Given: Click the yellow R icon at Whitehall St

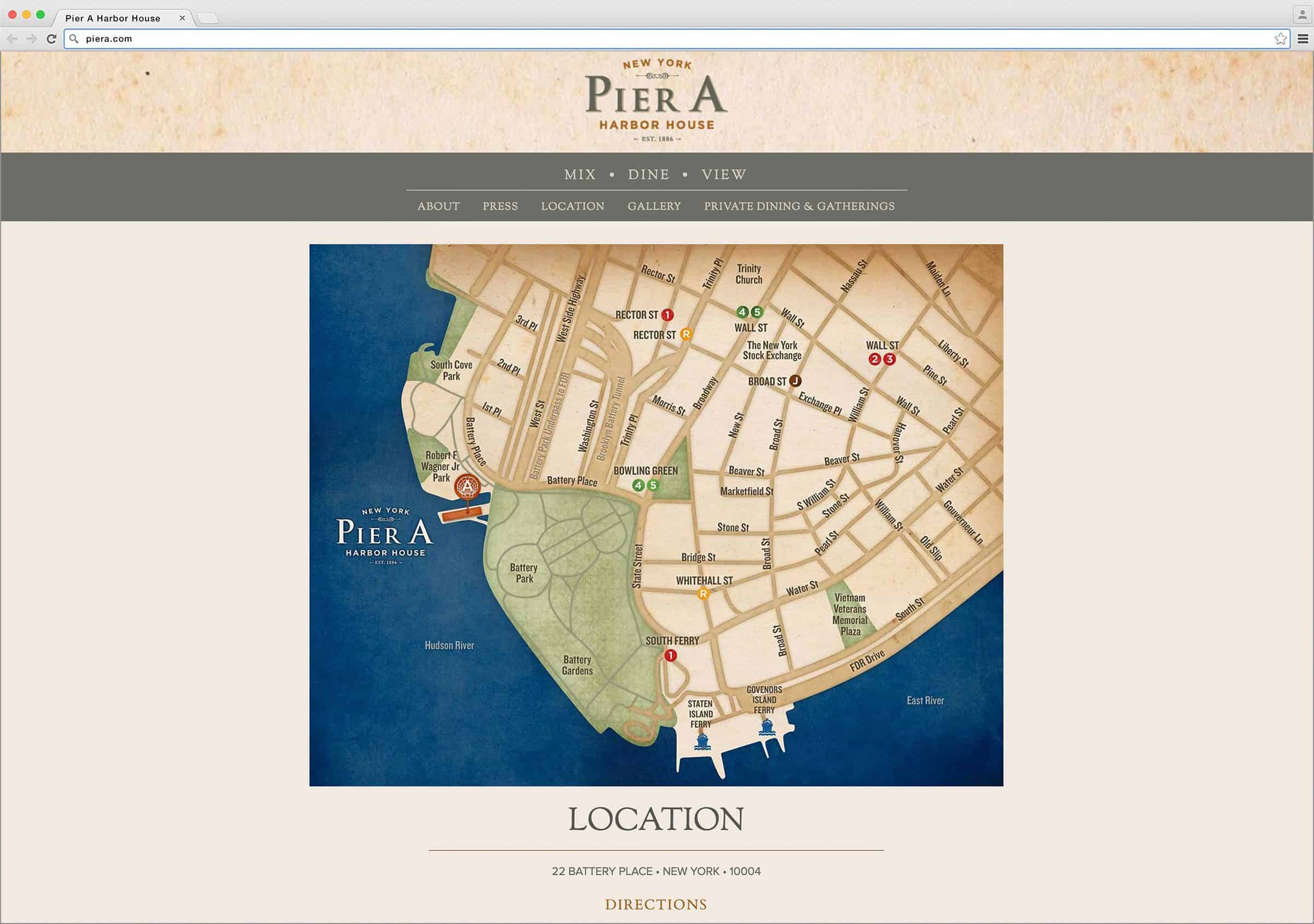Looking at the screenshot, I should click(x=704, y=594).
